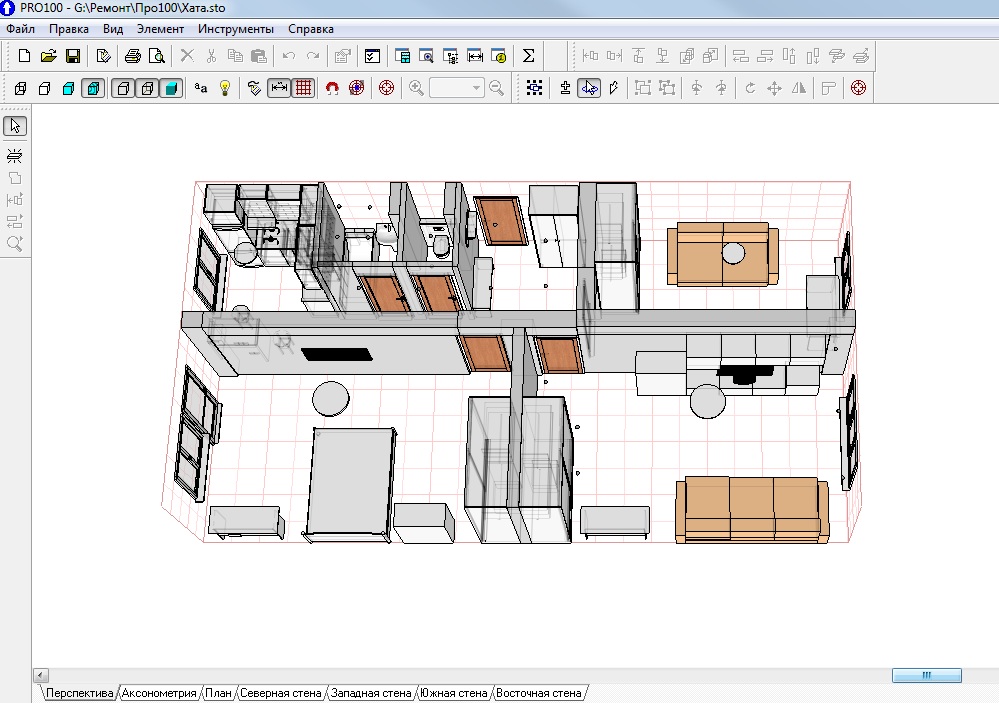The image size is (999, 703).
Task: Select the wireframe view mode cube
Action: point(20,88)
